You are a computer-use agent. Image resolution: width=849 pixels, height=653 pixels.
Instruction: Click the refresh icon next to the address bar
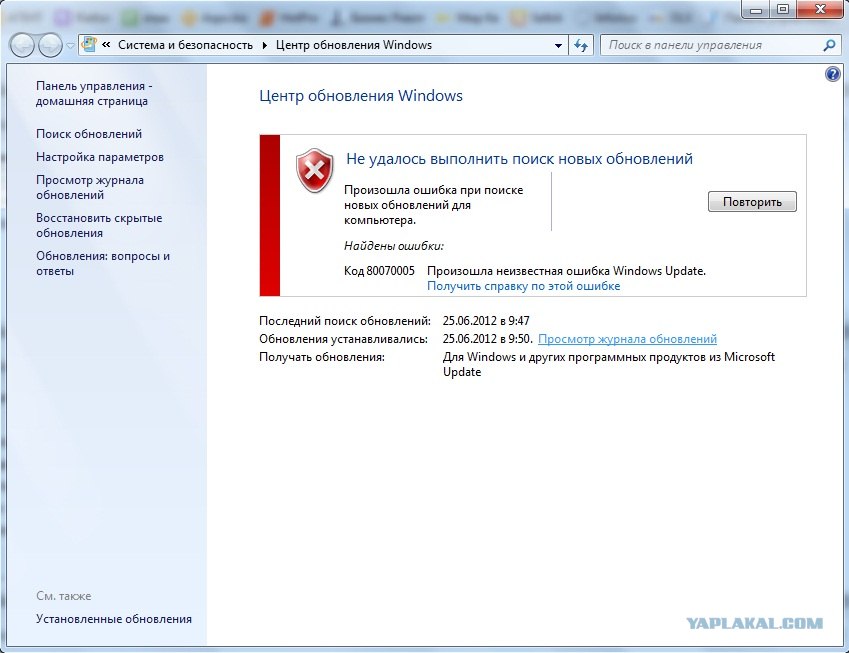[x=581, y=45]
